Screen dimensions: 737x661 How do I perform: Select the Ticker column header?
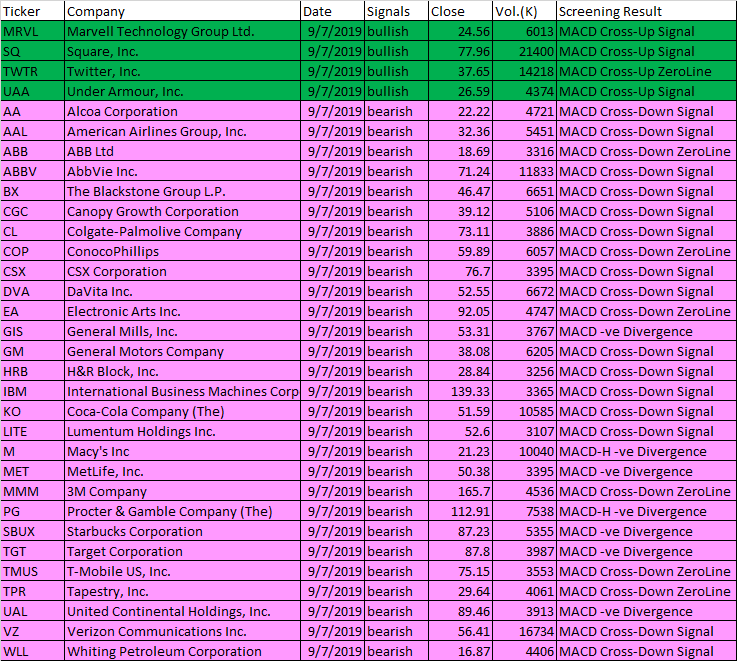click(32, 11)
